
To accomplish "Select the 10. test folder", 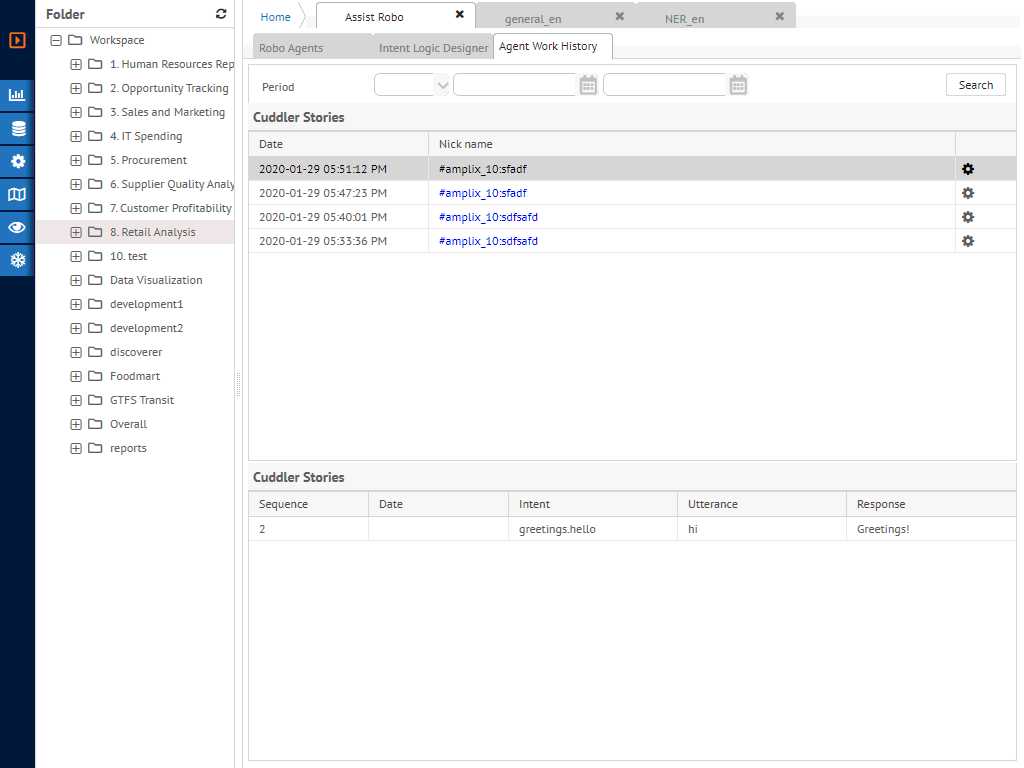I will pyautogui.click(x=129, y=257).
